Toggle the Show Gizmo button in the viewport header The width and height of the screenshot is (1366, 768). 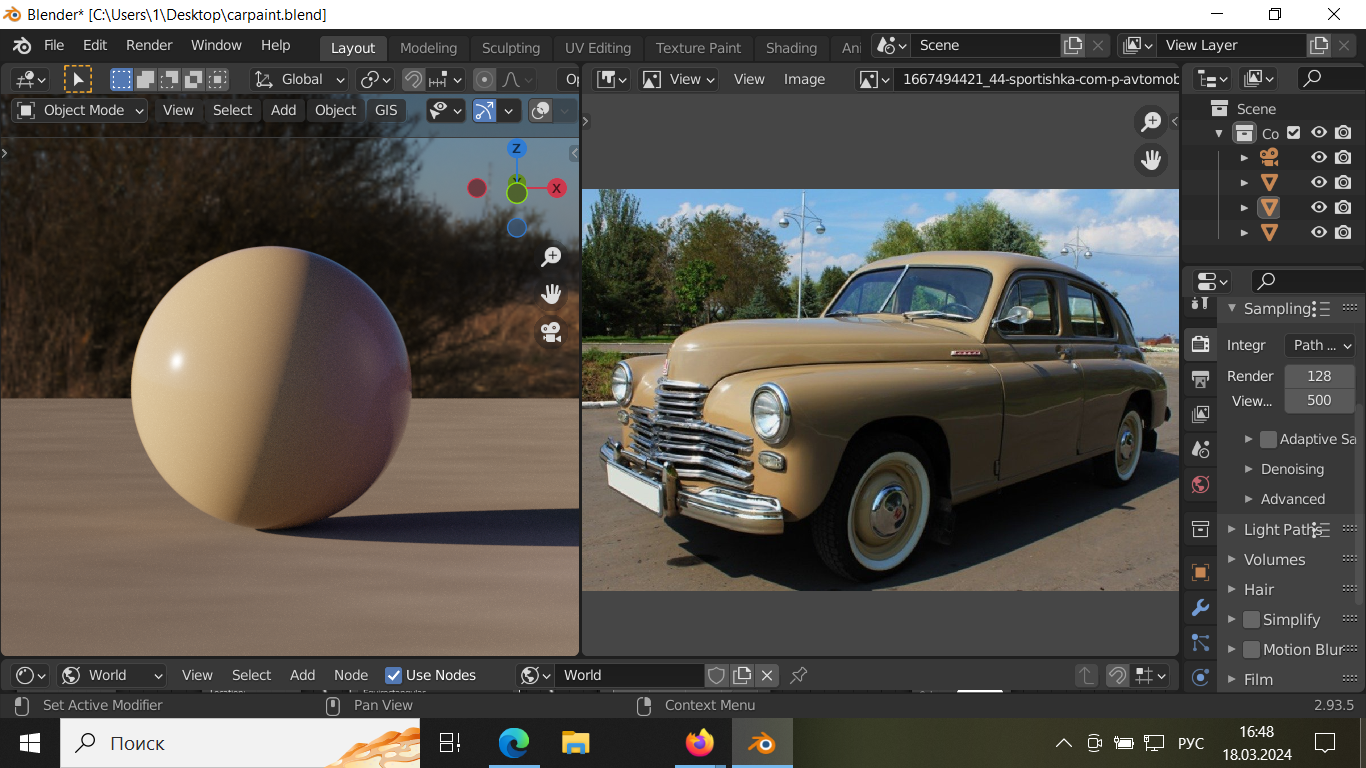pyautogui.click(x=484, y=110)
